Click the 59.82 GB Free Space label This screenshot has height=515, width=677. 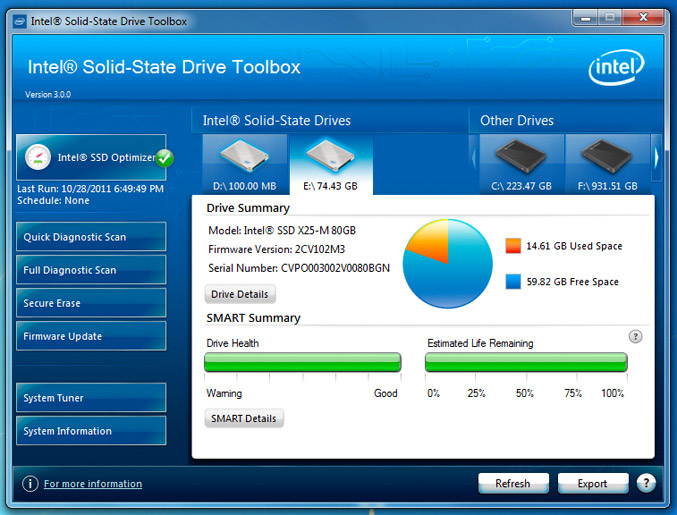point(573,282)
